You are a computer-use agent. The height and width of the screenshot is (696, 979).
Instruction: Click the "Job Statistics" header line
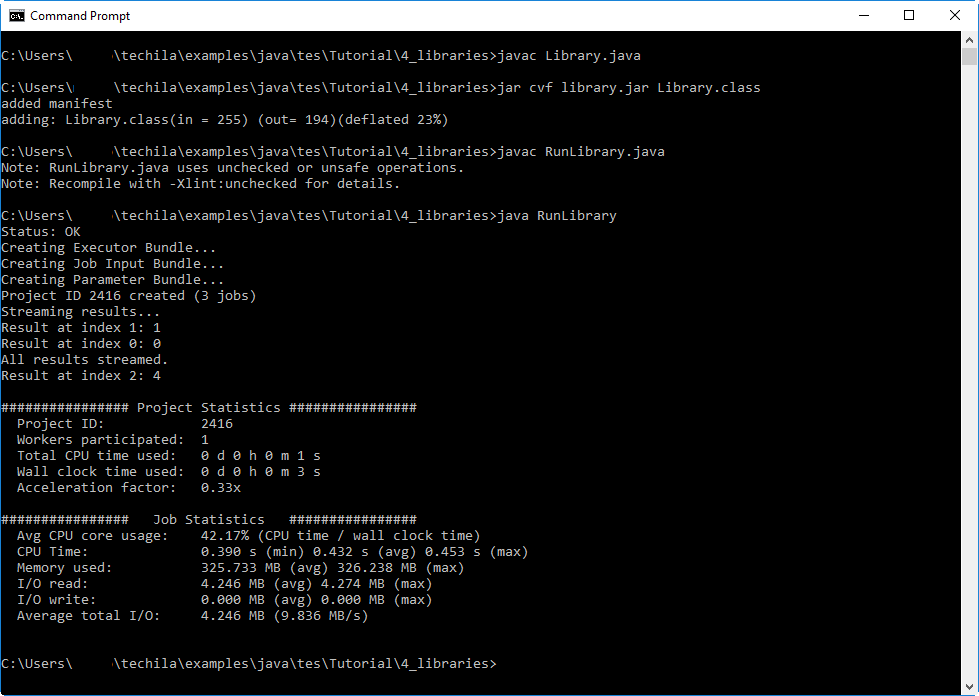tap(208, 520)
